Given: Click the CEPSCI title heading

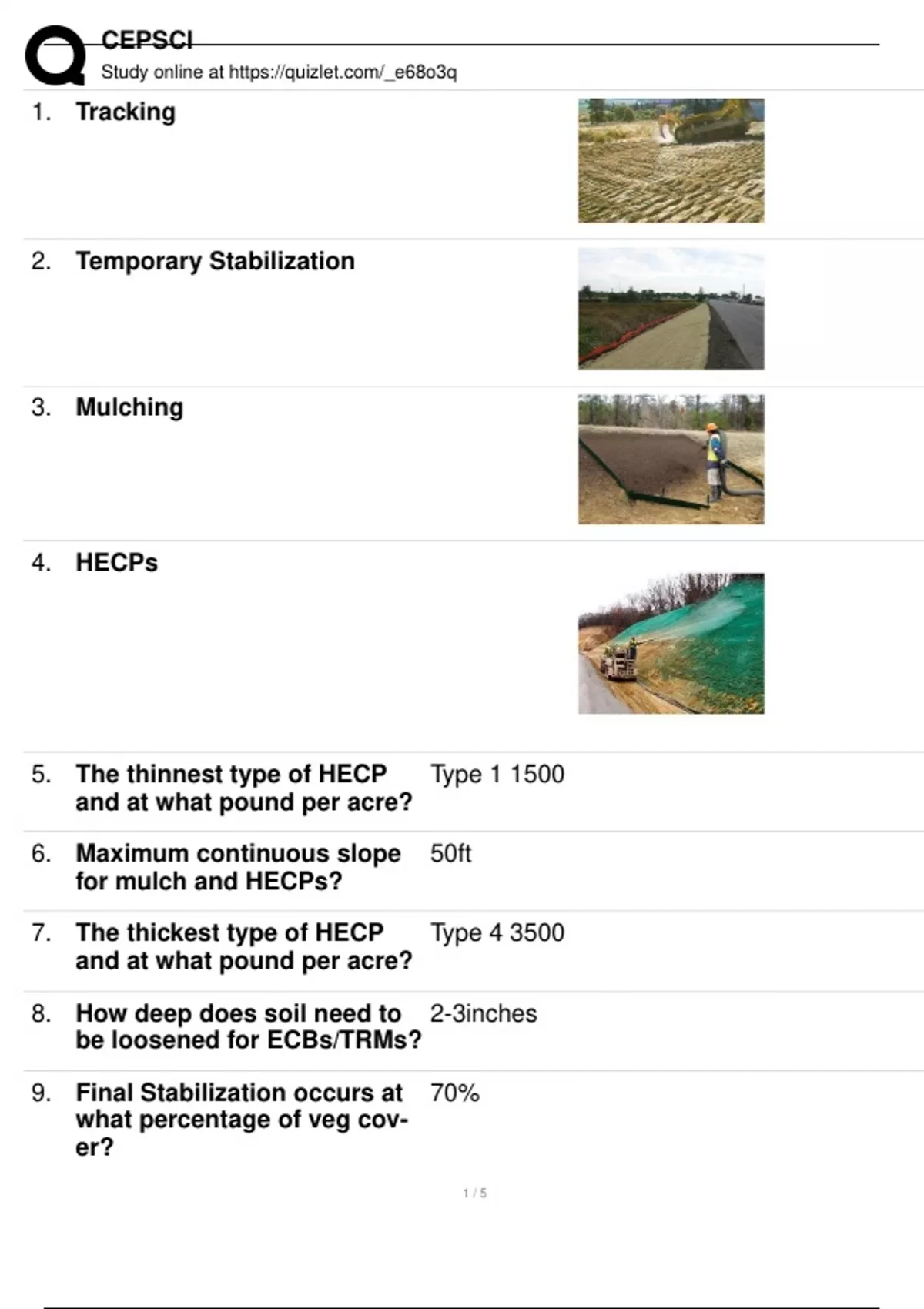Looking at the screenshot, I should click(x=147, y=40).
